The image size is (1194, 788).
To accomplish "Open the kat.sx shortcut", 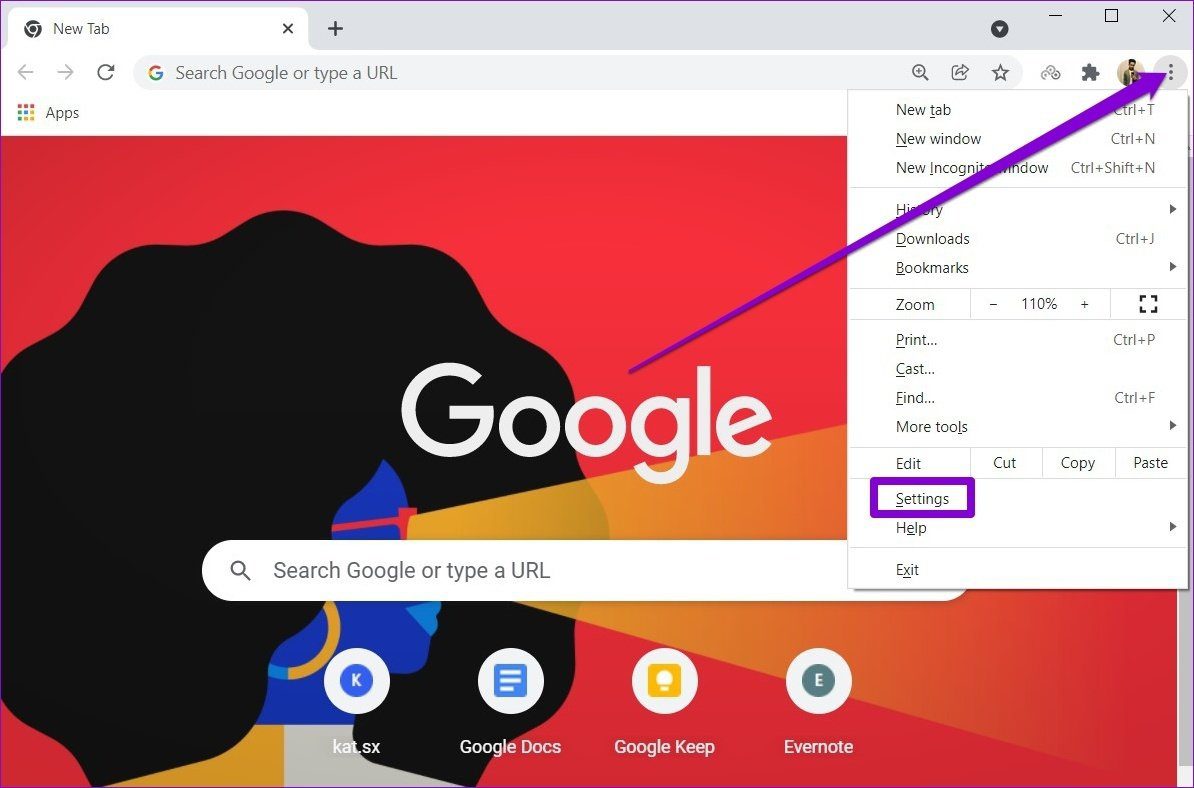I will 356,703.
